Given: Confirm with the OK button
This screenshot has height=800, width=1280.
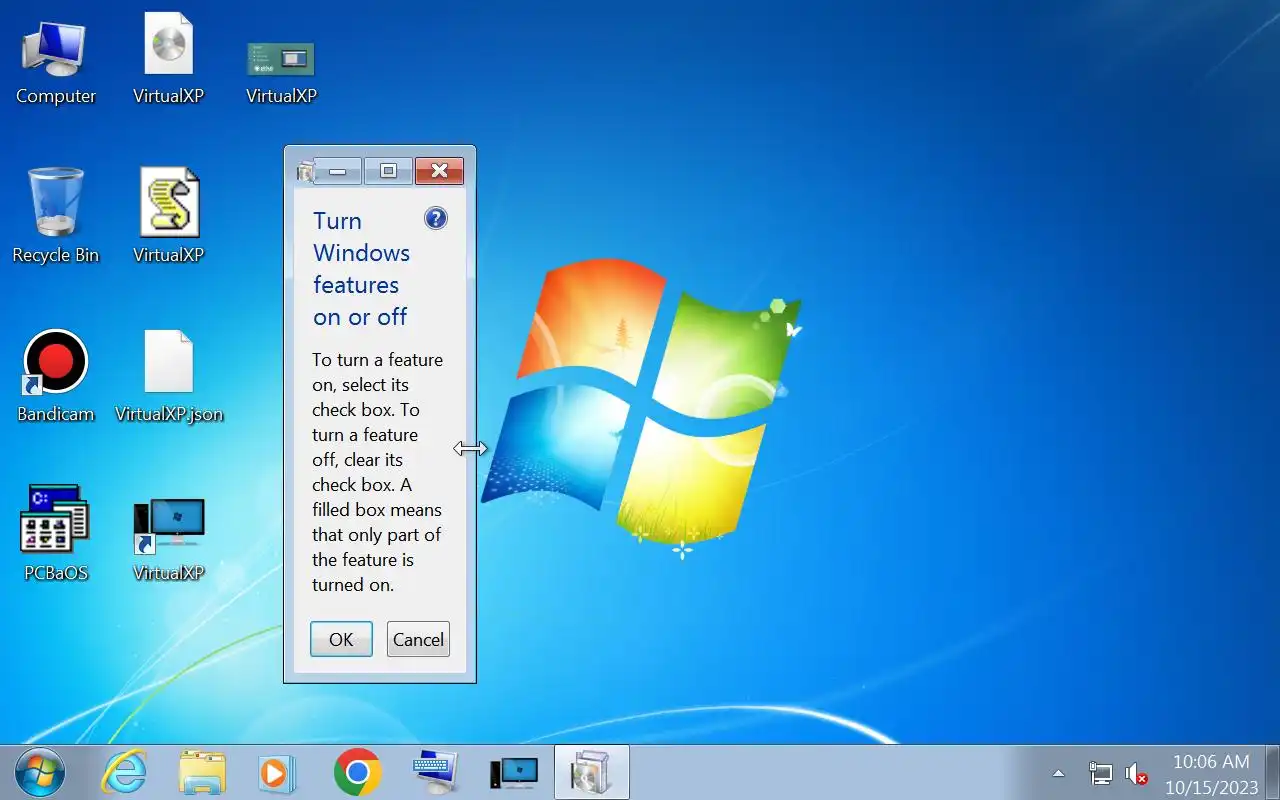Looking at the screenshot, I should 341,639.
